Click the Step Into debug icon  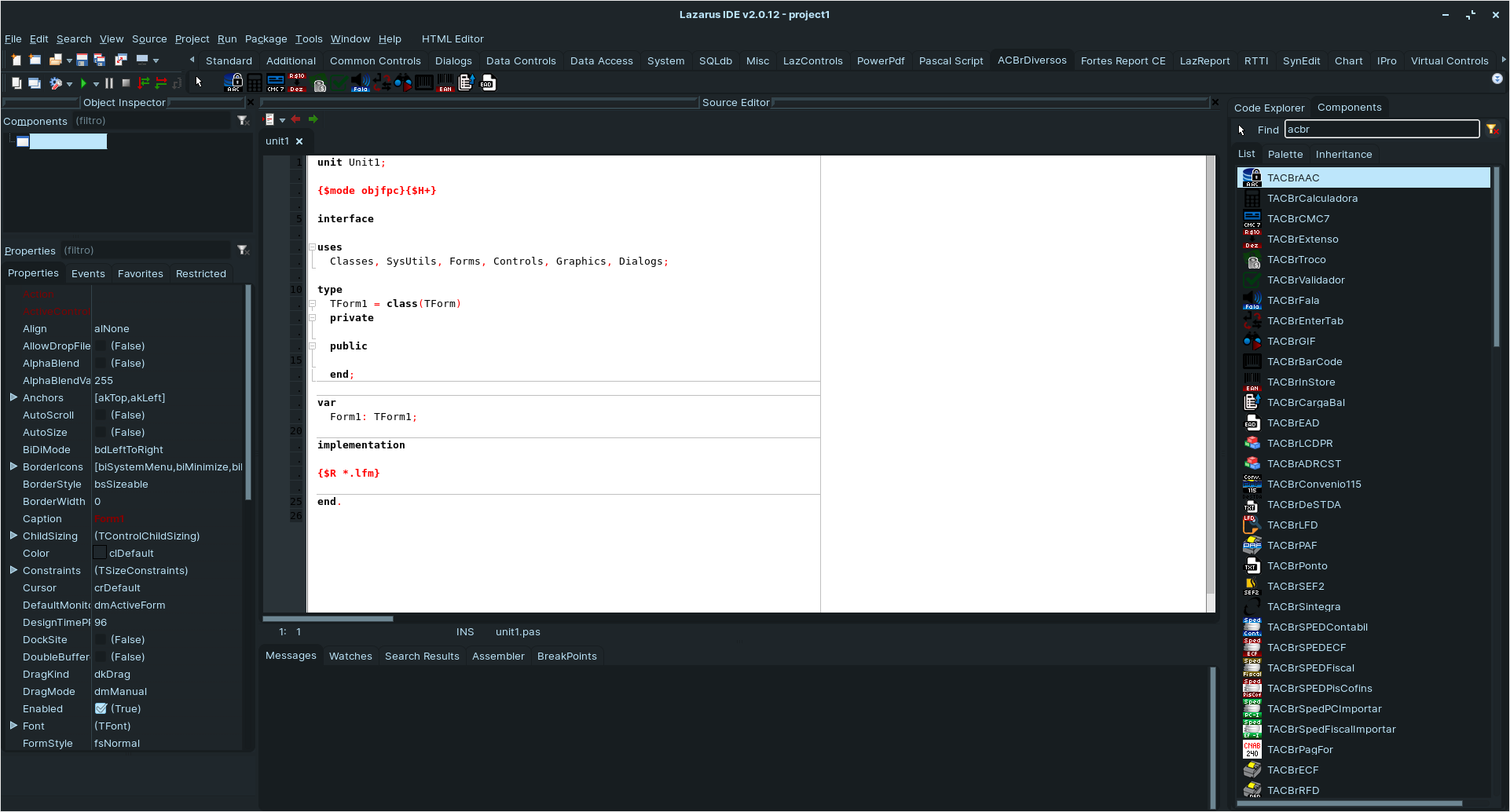click(144, 82)
